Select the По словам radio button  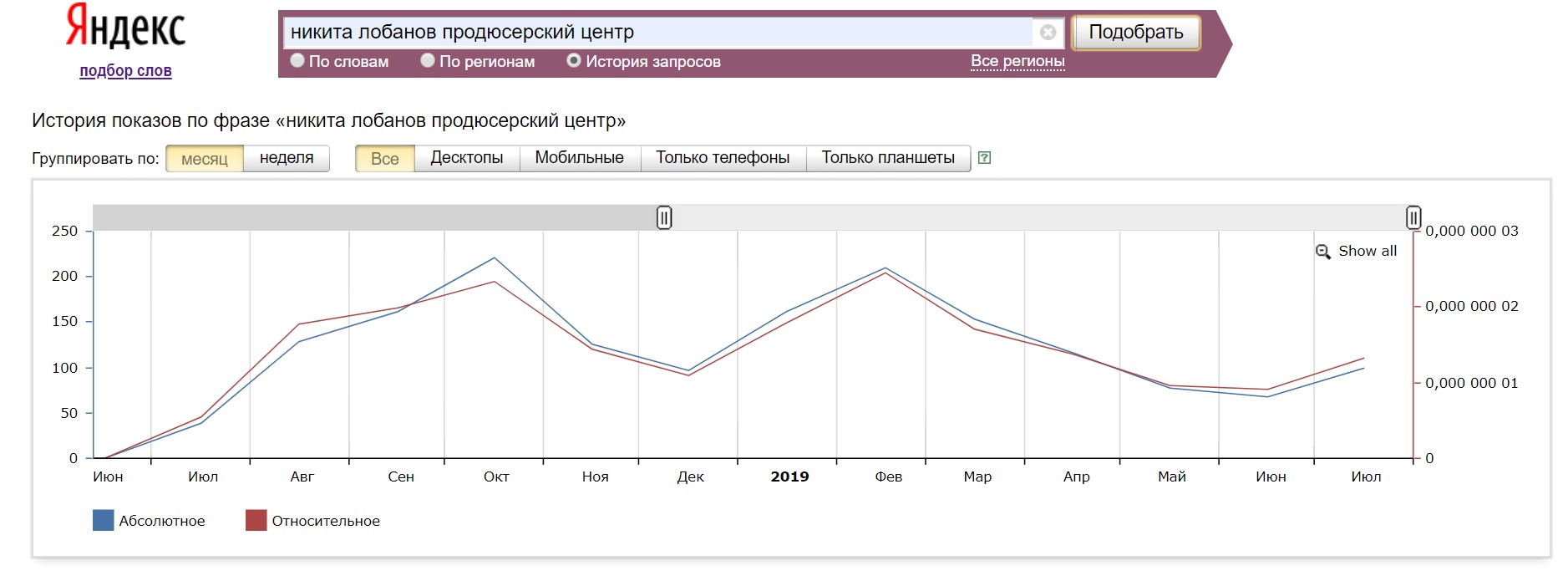pos(297,61)
